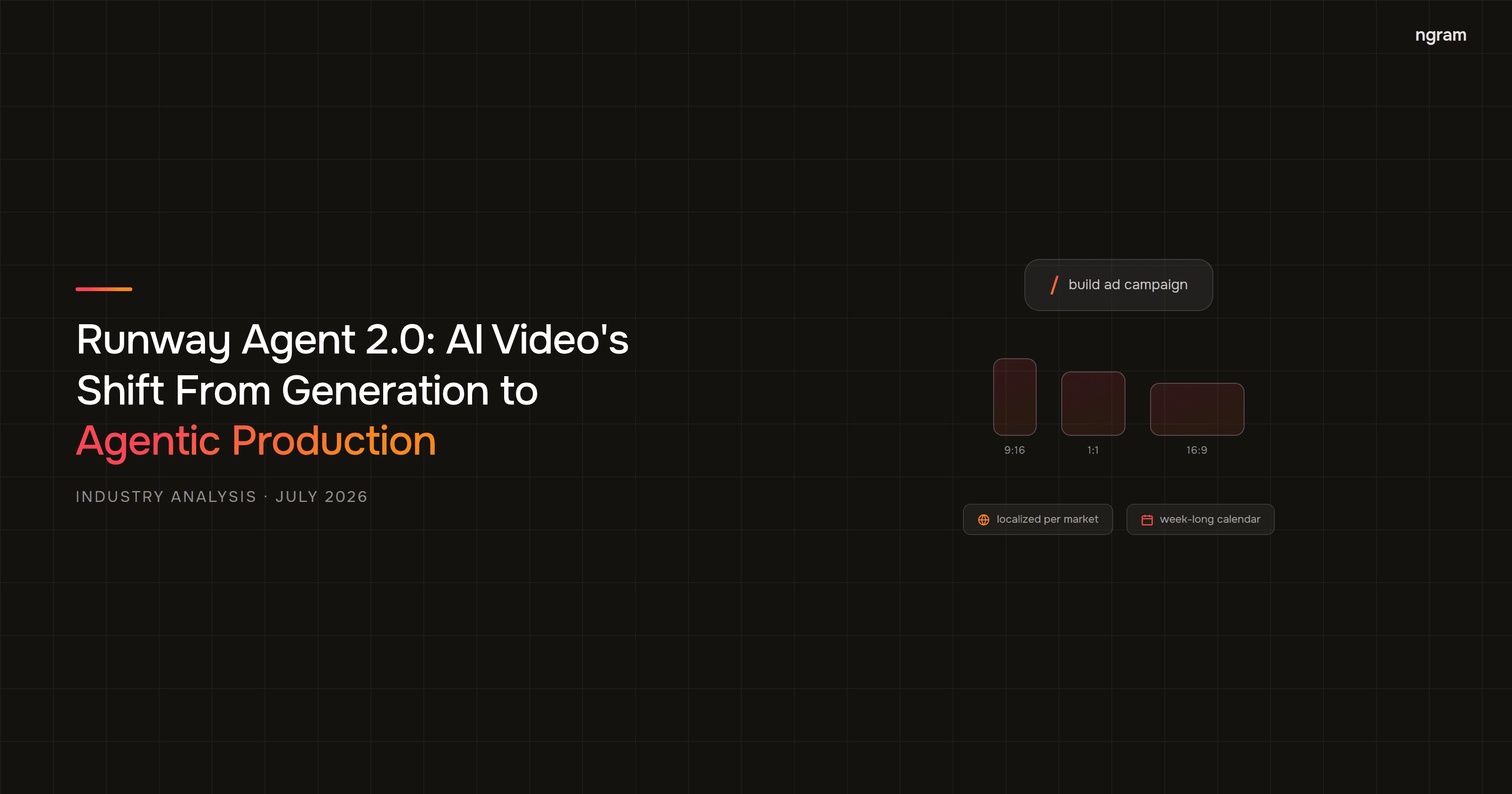Viewport: 1512px width, 794px height.
Task: Click the globe icon in localized chip
Action: [x=984, y=520]
